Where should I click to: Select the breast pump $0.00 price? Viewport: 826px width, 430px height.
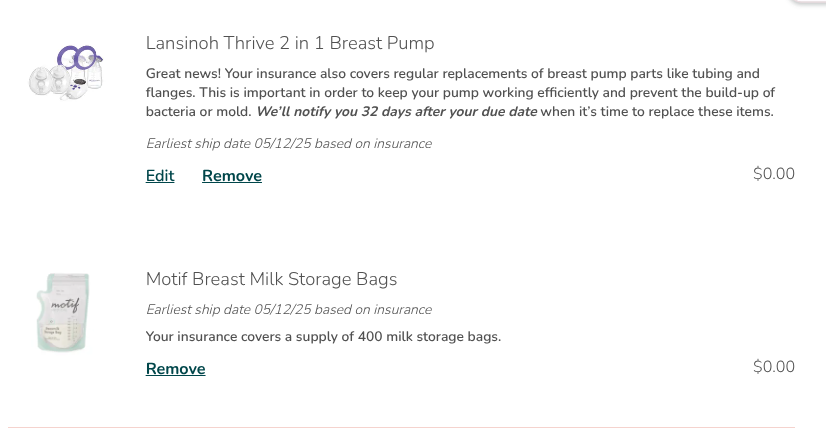tap(773, 173)
